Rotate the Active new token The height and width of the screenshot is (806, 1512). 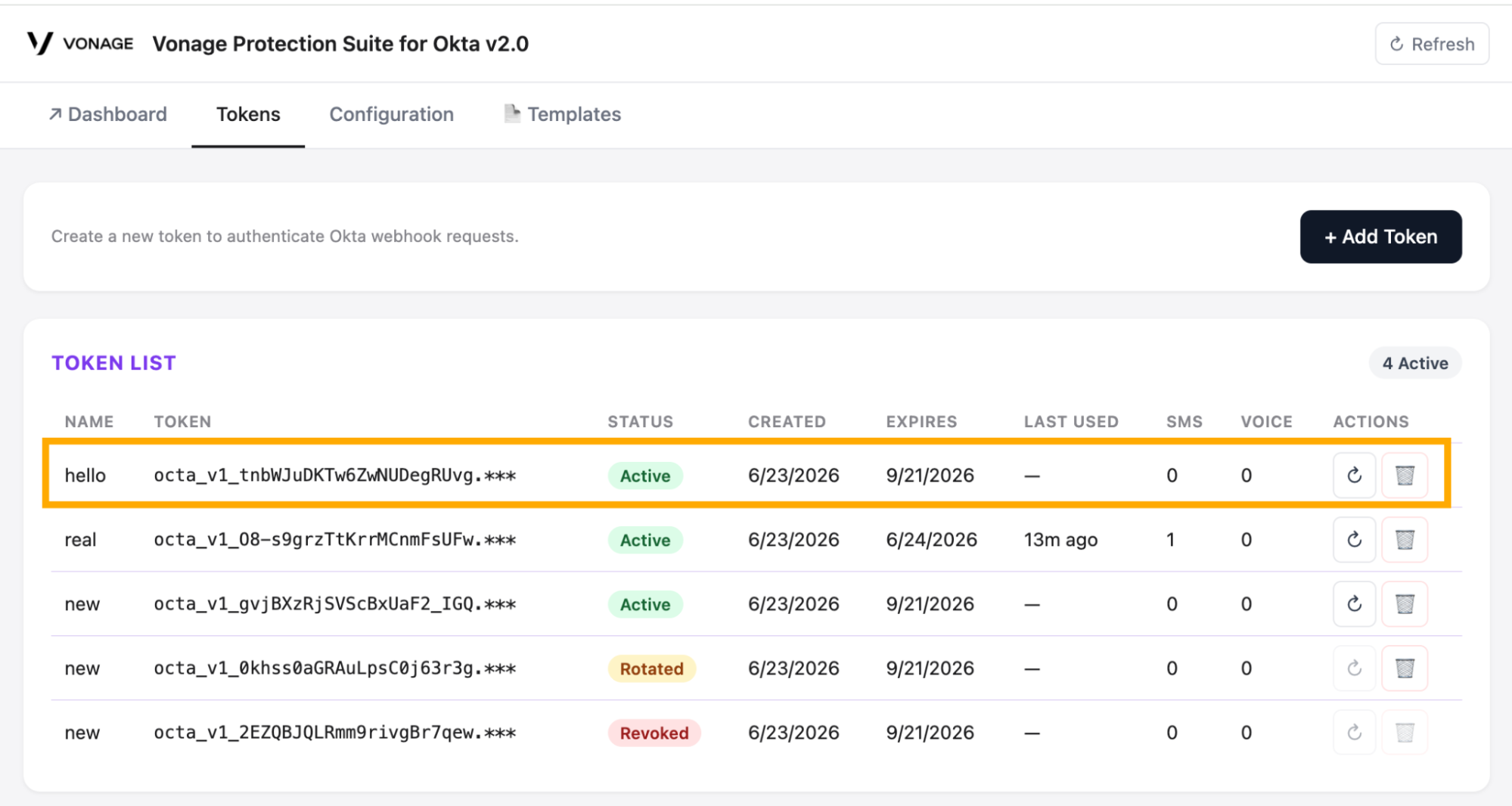(1354, 604)
